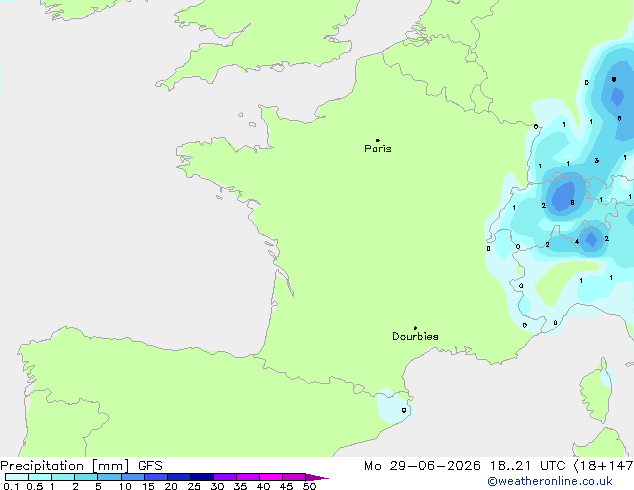Click the forecast date Mo 29-06-2026 text

tap(422, 466)
